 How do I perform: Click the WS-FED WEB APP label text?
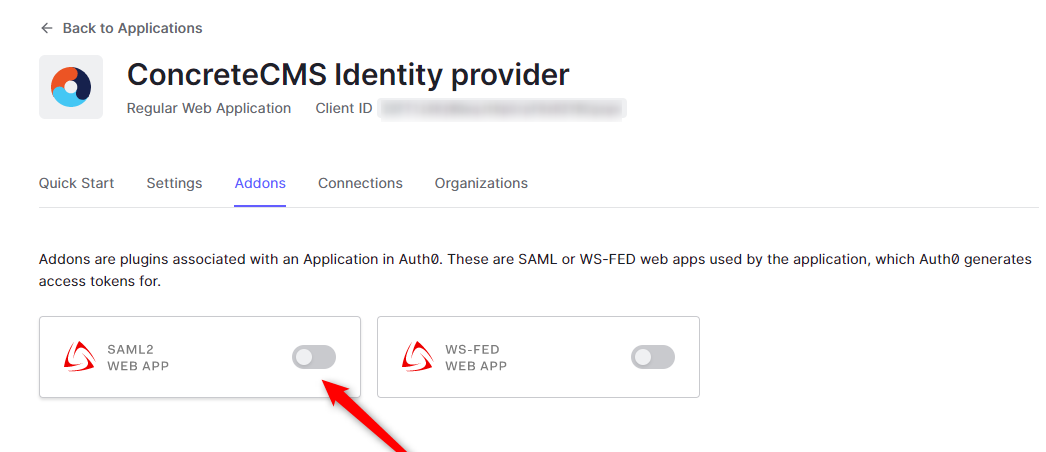pos(476,358)
